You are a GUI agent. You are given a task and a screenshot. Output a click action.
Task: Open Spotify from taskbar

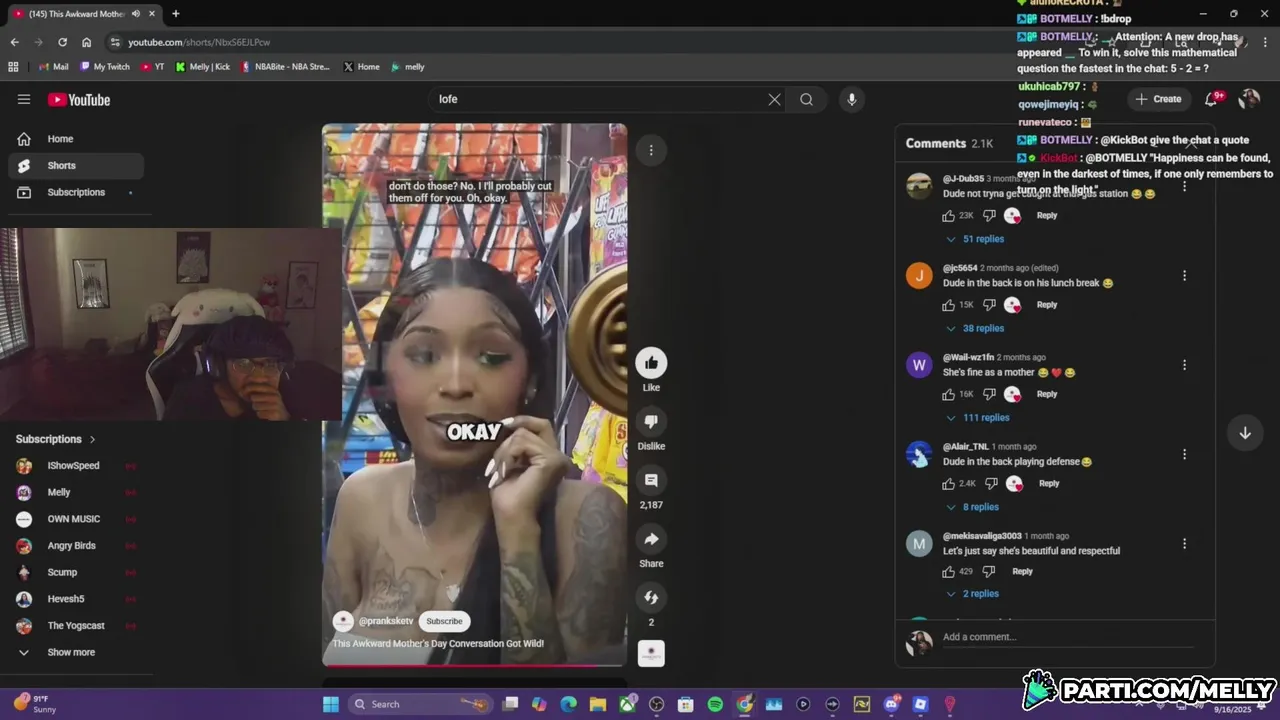715,704
